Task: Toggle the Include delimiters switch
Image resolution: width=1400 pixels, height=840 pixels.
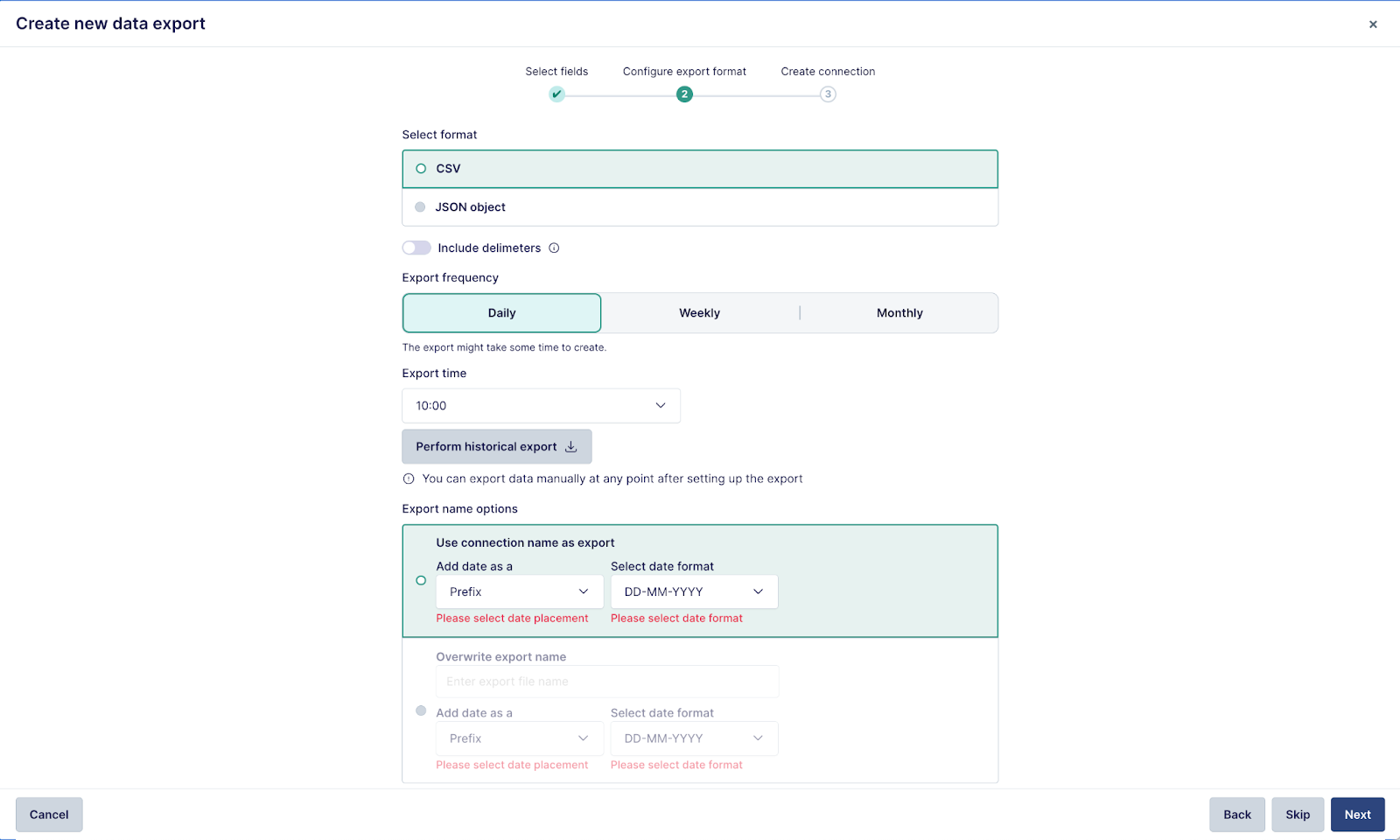Action: click(416, 248)
